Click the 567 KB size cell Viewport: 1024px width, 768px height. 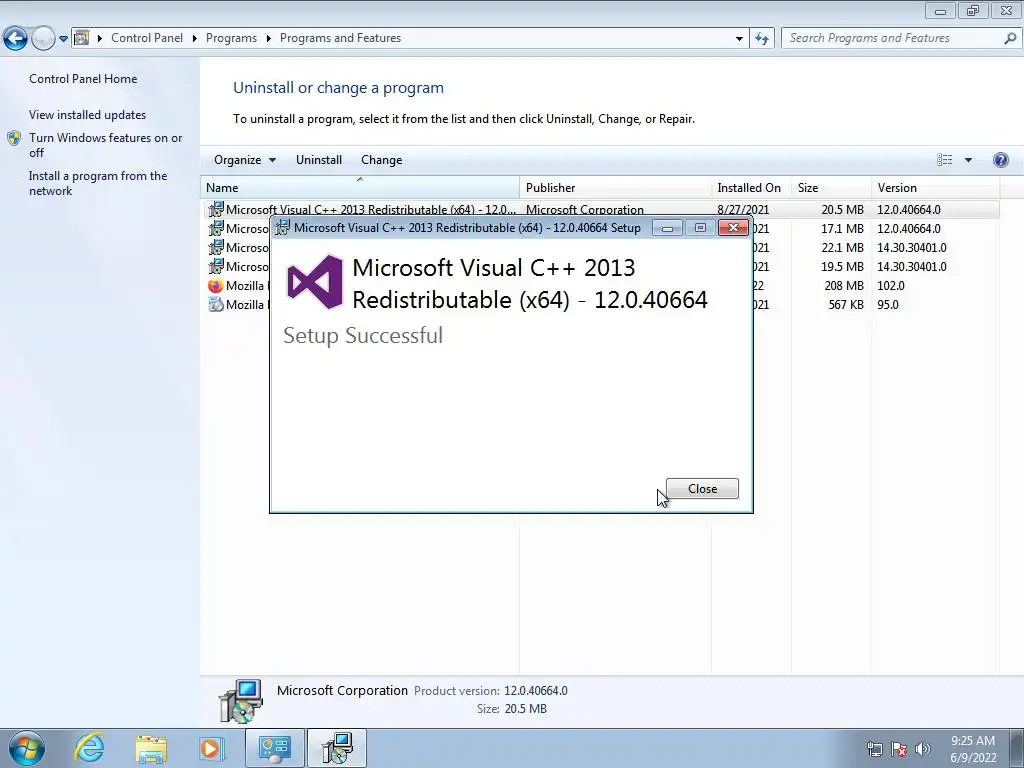(846, 304)
